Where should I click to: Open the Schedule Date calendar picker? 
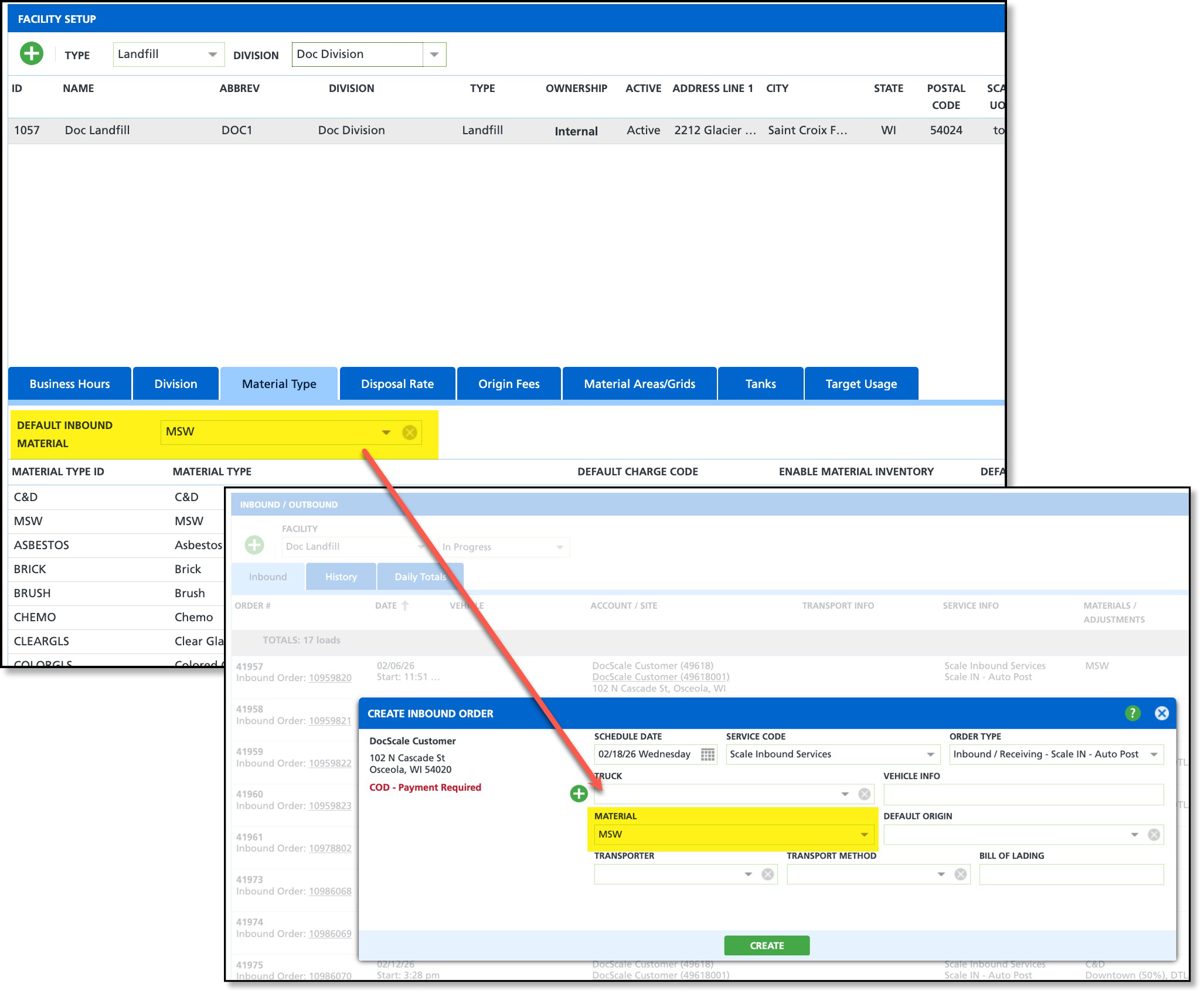pyautogui.click(x=708, y=754)
